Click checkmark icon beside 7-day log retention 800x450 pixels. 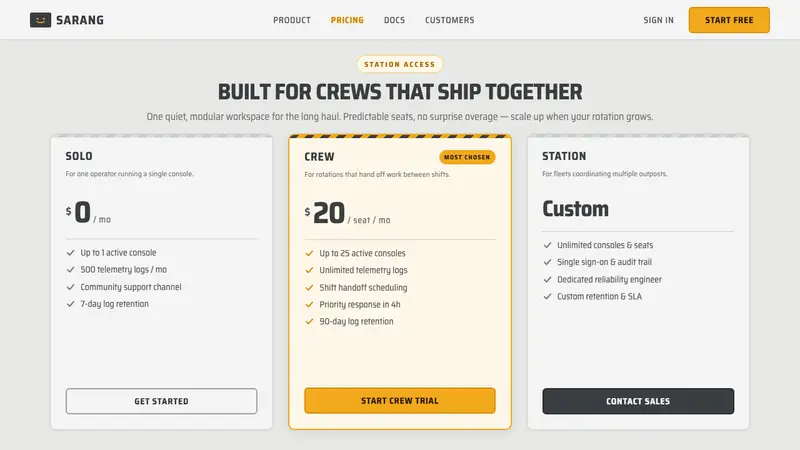pyautogui.click(x=70, y=304)
